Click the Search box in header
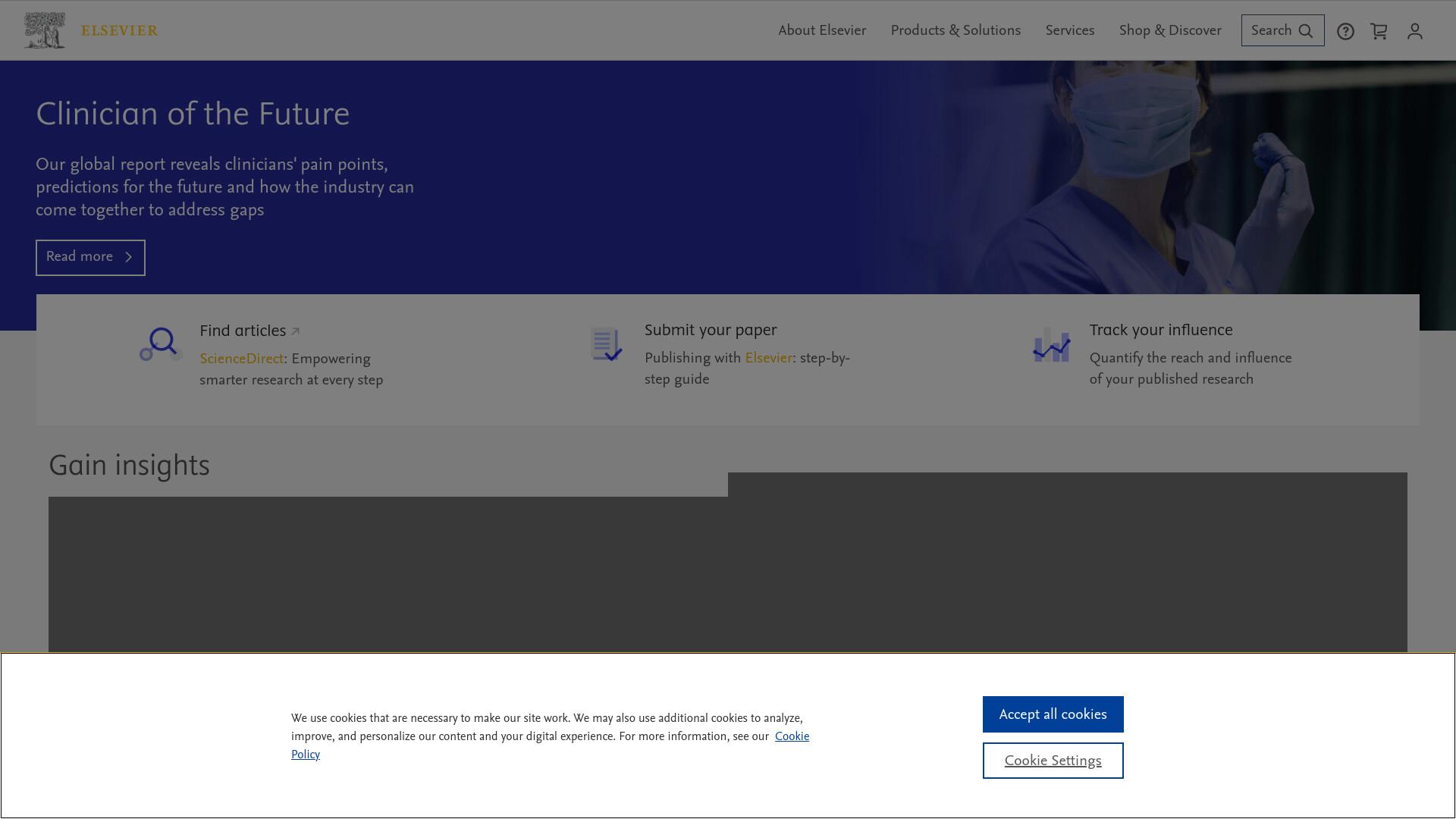 point(1282,30)
